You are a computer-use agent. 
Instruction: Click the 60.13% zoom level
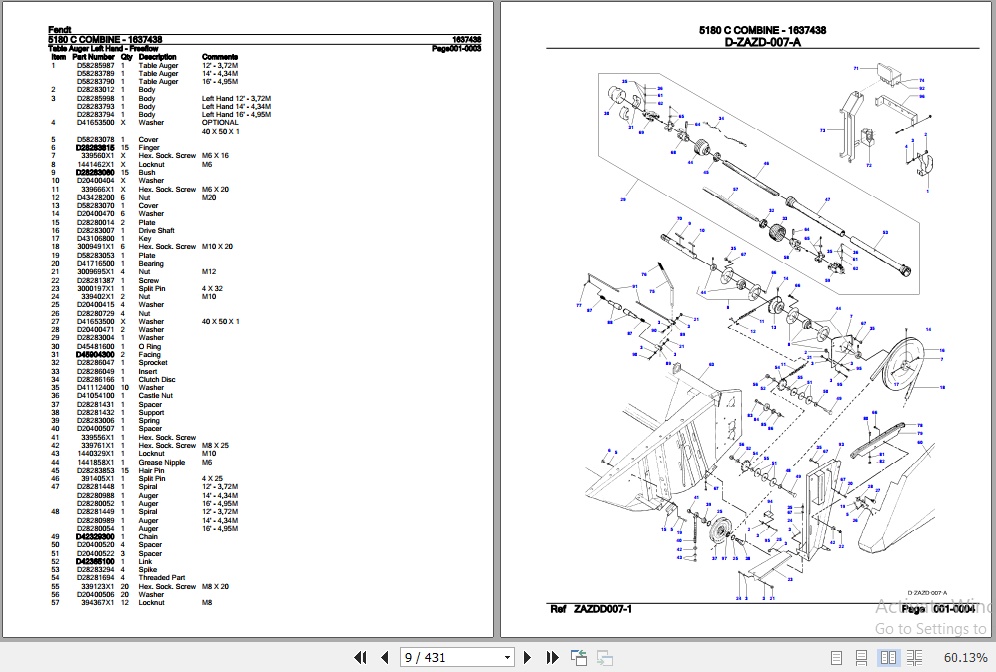pos(966,658)
